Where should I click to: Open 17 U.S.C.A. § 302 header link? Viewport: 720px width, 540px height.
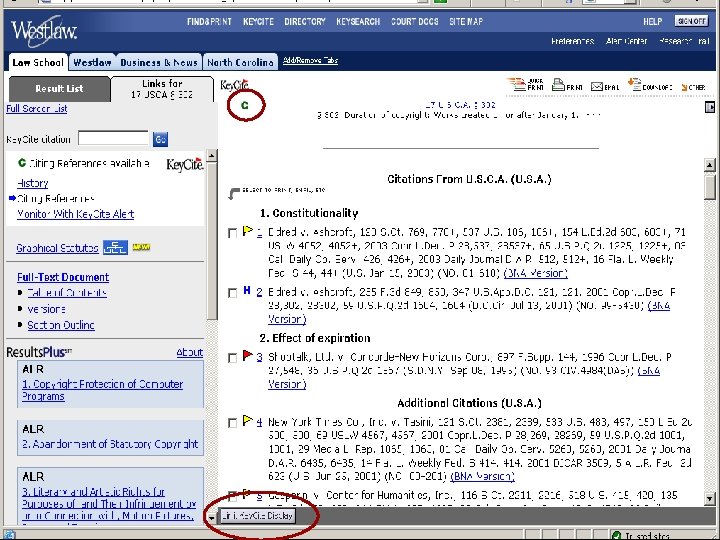(460, 105)
